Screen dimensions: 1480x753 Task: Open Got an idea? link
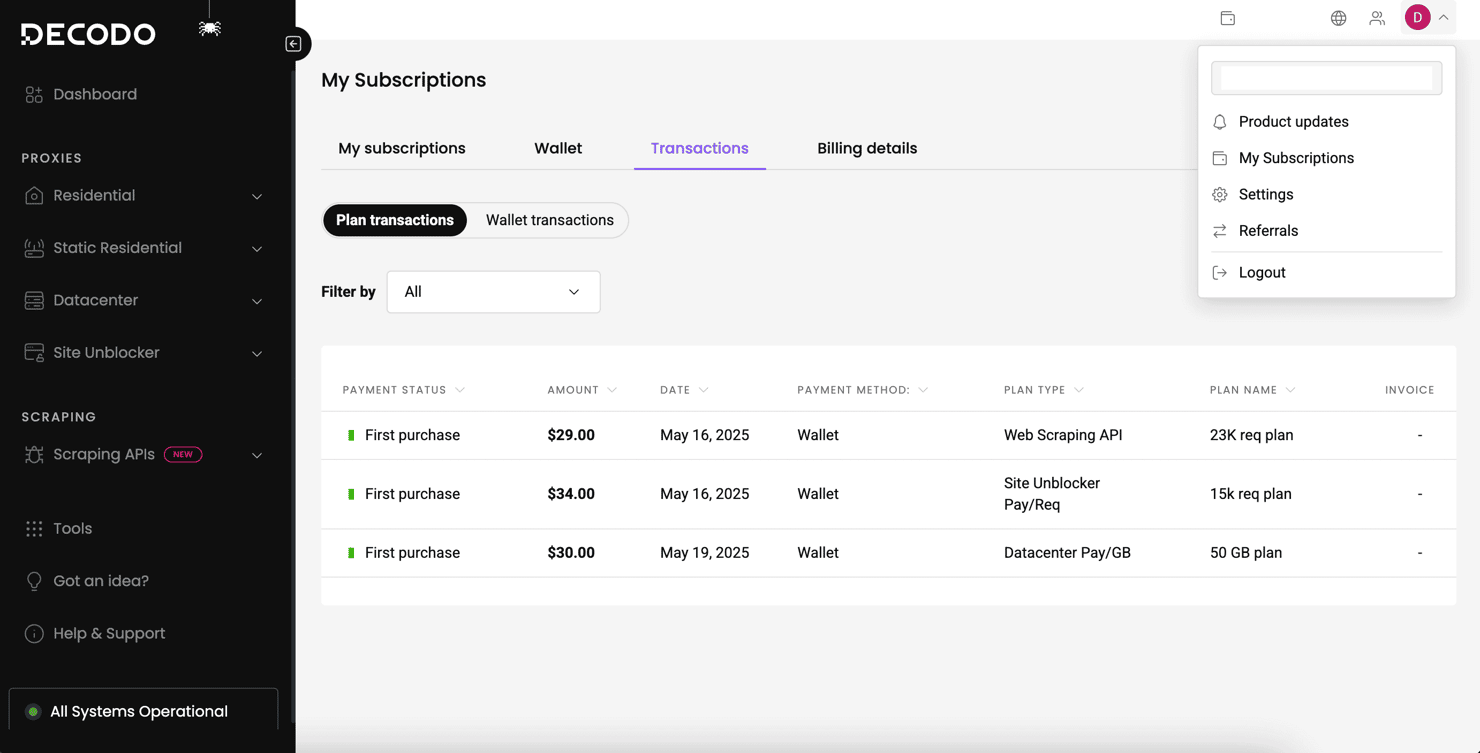pos(101,581)
